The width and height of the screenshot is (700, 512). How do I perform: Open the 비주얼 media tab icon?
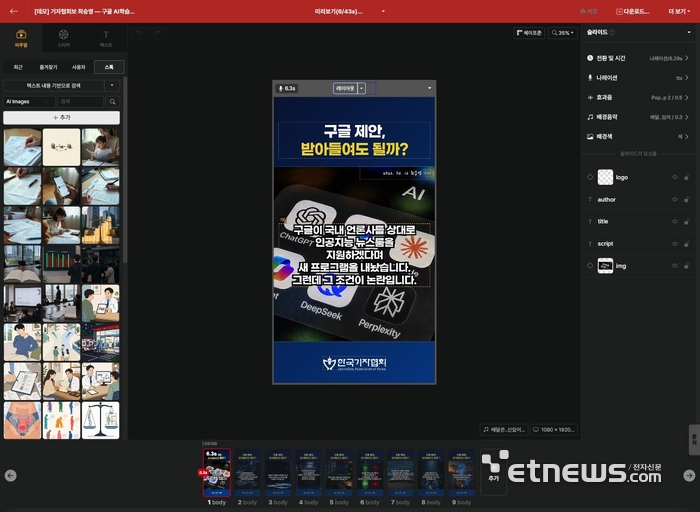[x=21, y=34]
